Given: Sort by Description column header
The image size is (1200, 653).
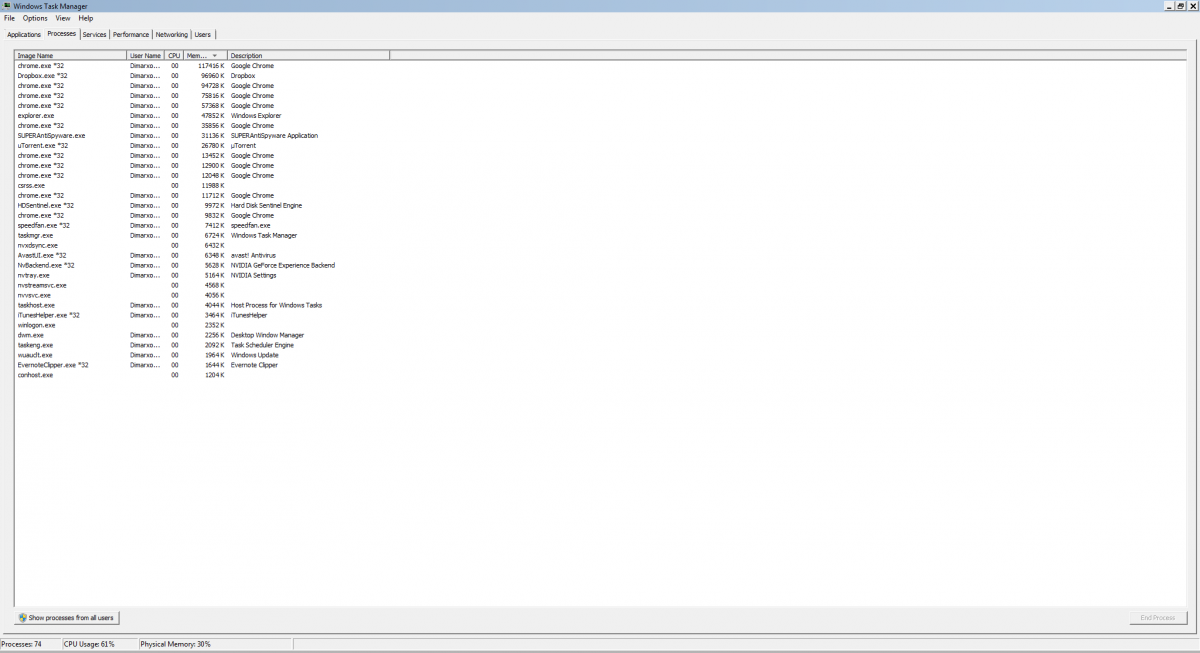Looking at the screenshot, I should click(308, 56).
